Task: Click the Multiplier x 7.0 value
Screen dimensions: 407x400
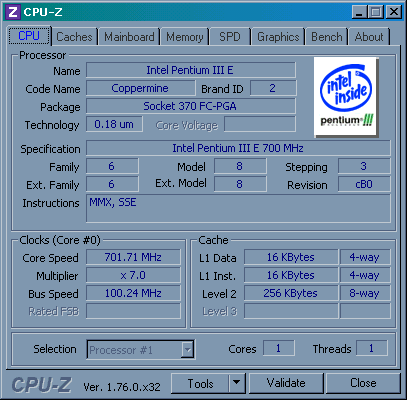Action: [133, 275]
